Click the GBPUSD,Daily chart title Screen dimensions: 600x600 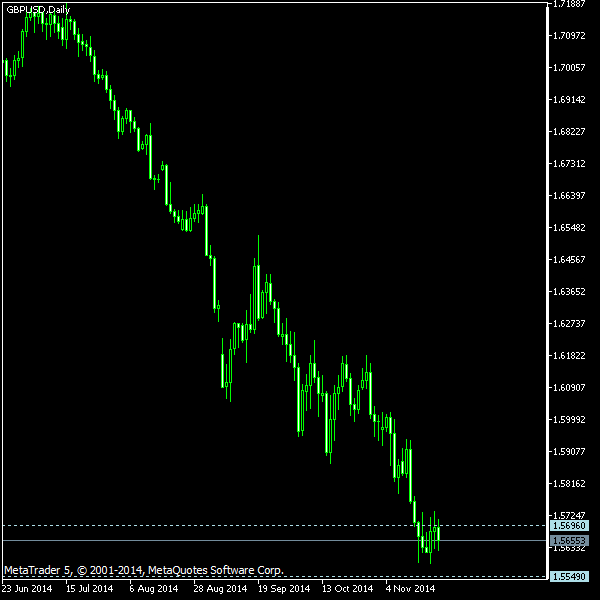(x=38, y=10)
